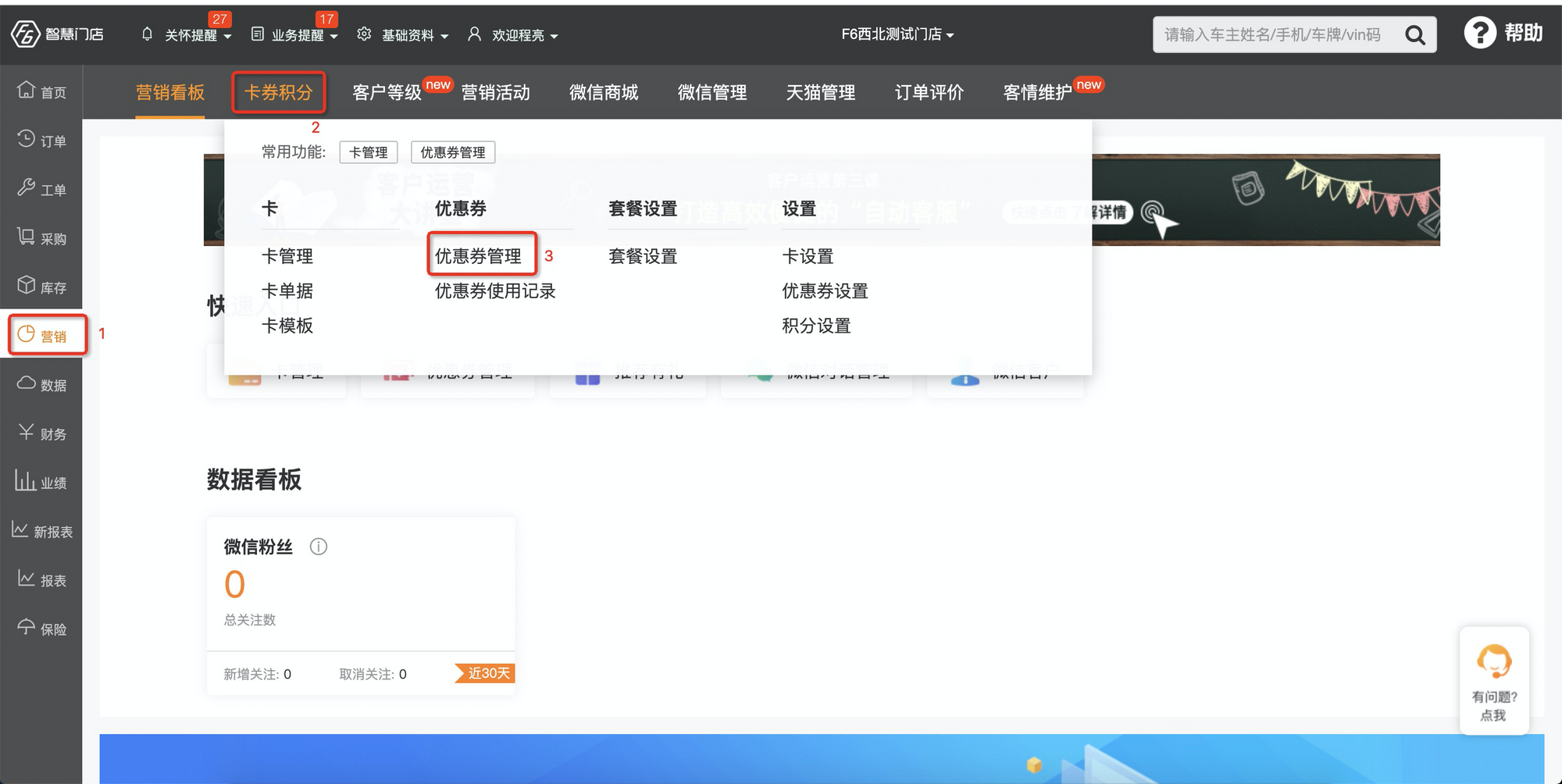
Task: Open the 客情维护 tab
Action: (x=1037, y=92)
